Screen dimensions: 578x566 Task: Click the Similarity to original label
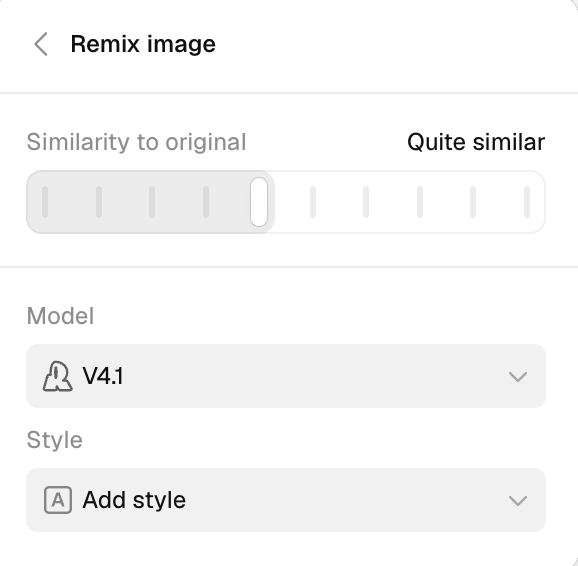[x=136, y=142]
